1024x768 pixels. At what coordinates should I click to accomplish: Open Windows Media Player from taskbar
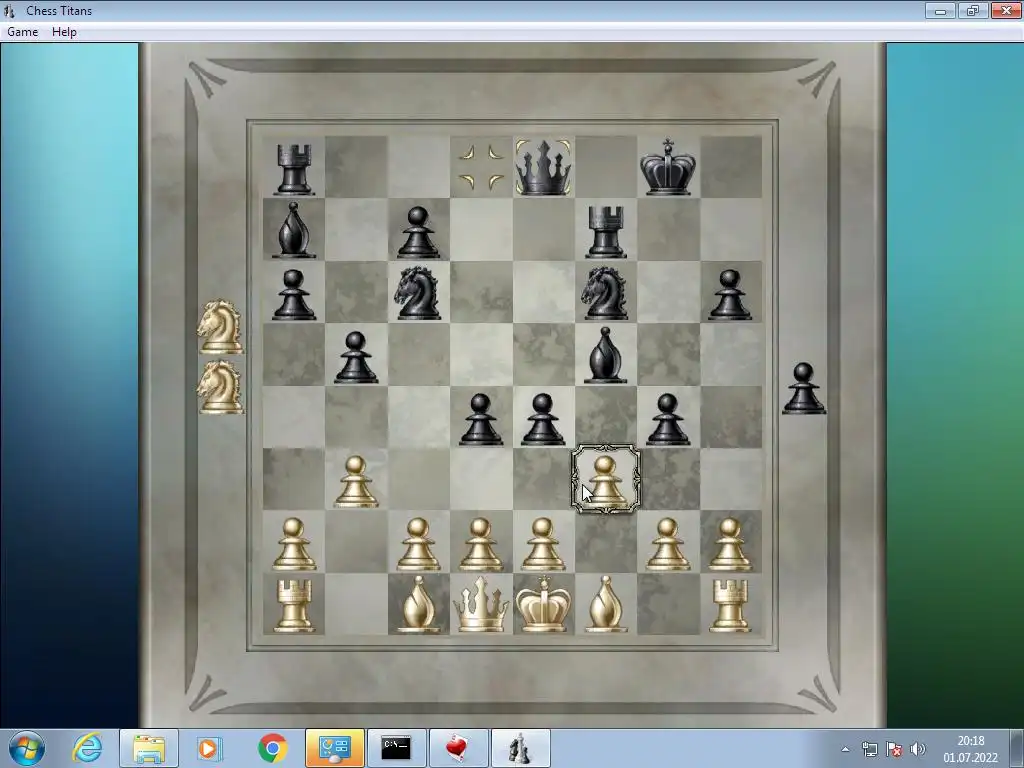(x=210, y=748)
